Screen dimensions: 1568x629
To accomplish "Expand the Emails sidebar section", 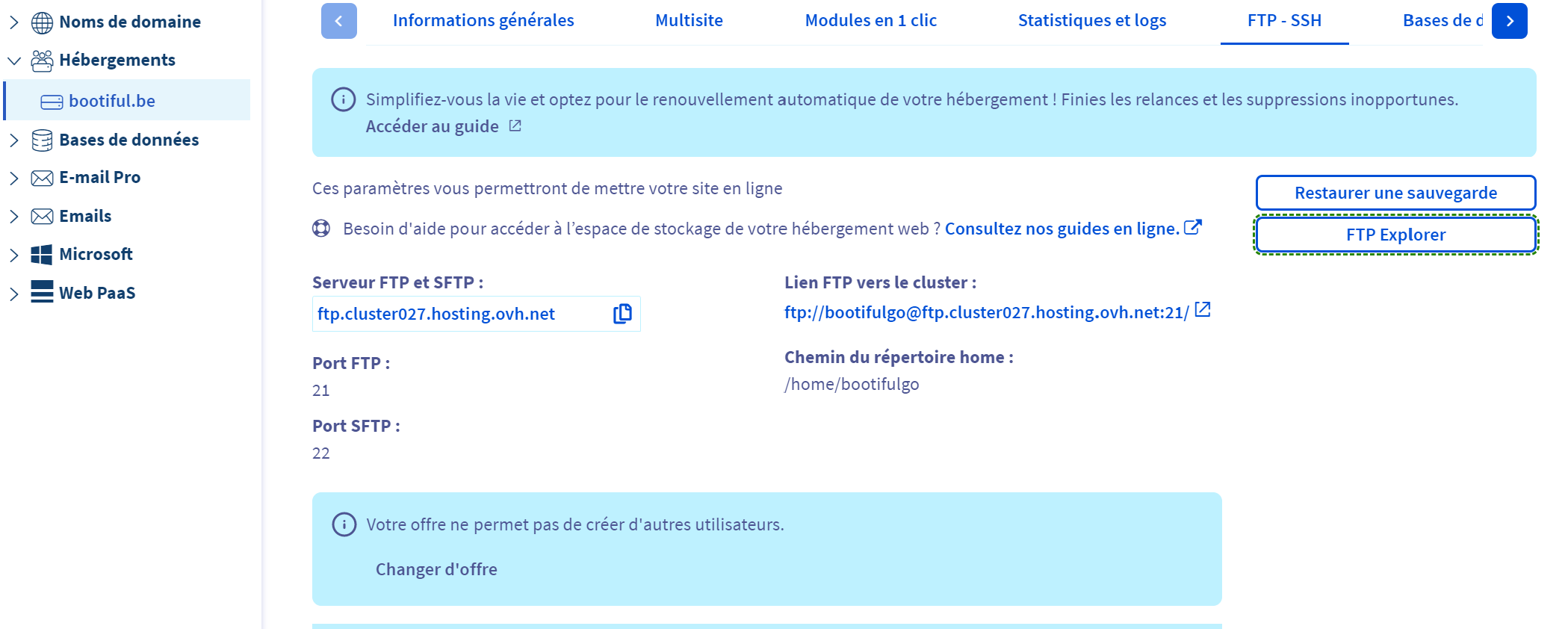I will (x=14, y=217).
